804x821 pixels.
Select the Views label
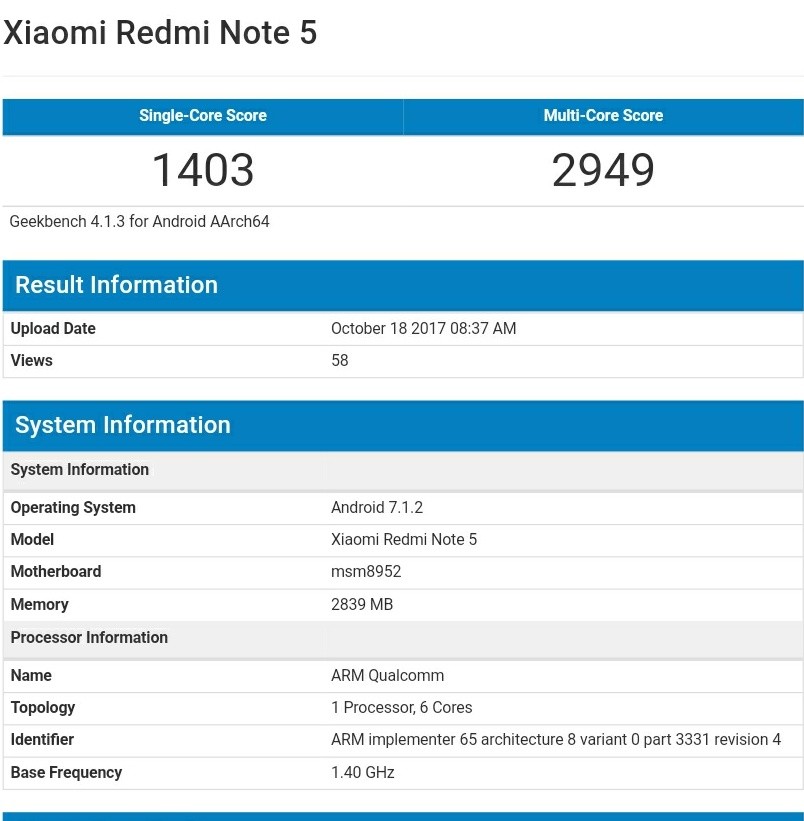[31, 361]
